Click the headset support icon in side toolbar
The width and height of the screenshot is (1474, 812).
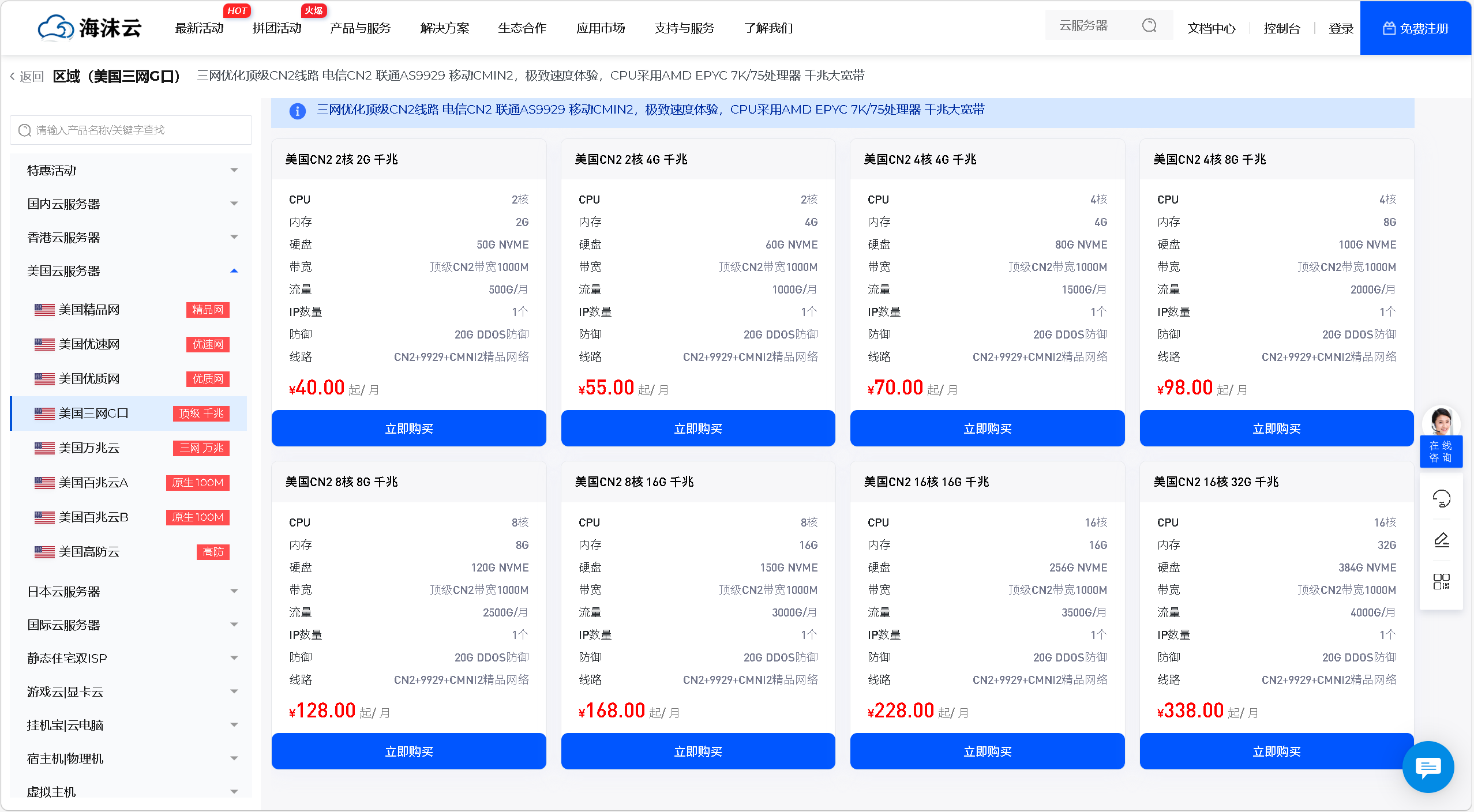click(1441, 498)
